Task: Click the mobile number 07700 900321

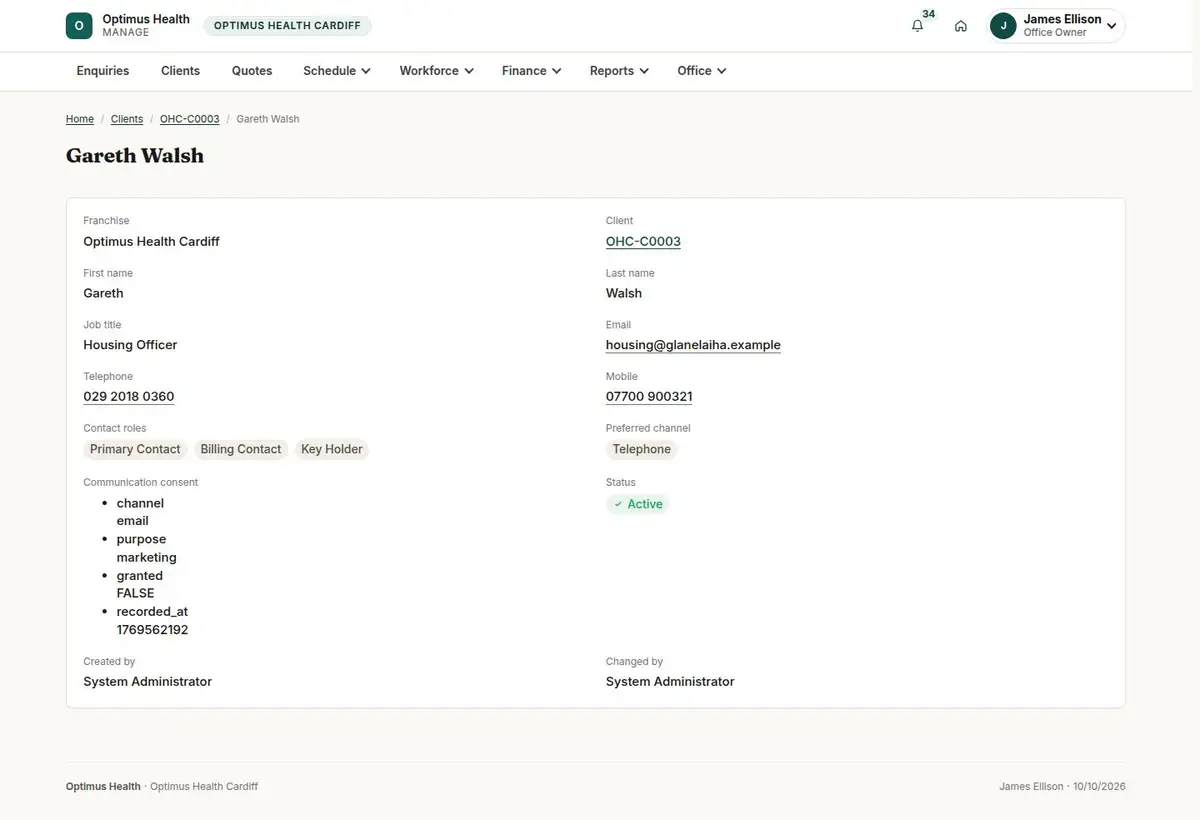Action: [649, 397]
